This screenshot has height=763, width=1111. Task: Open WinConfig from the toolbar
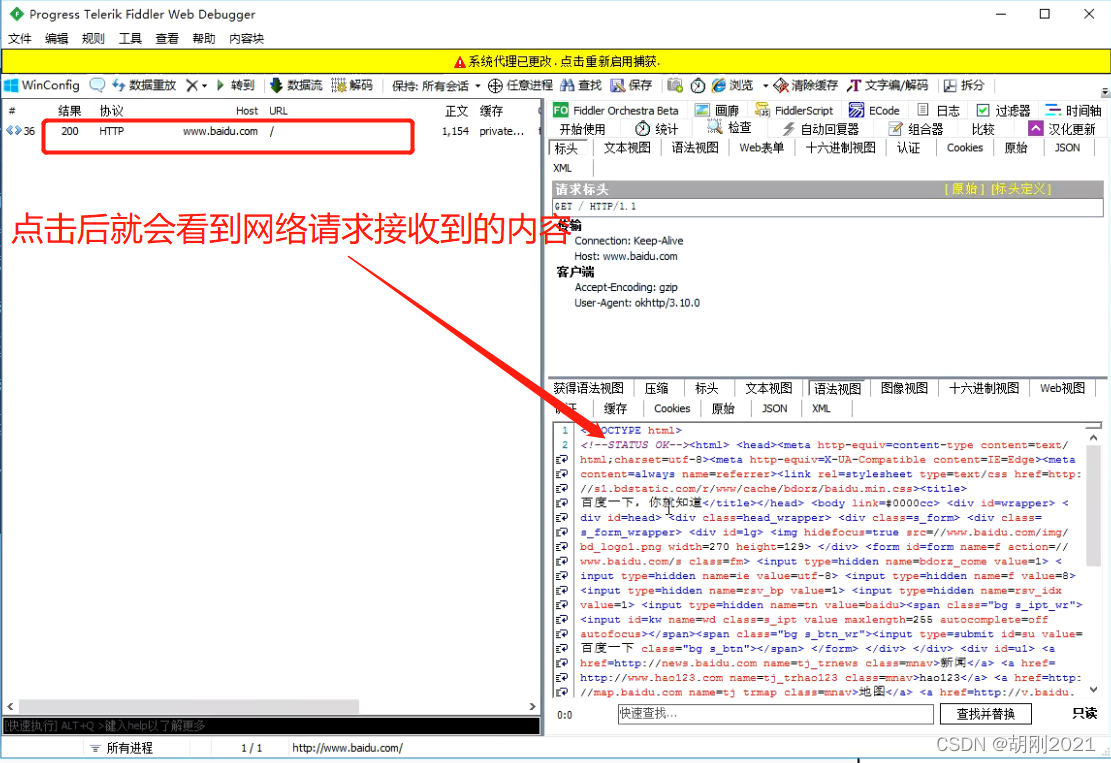[42, 86]
